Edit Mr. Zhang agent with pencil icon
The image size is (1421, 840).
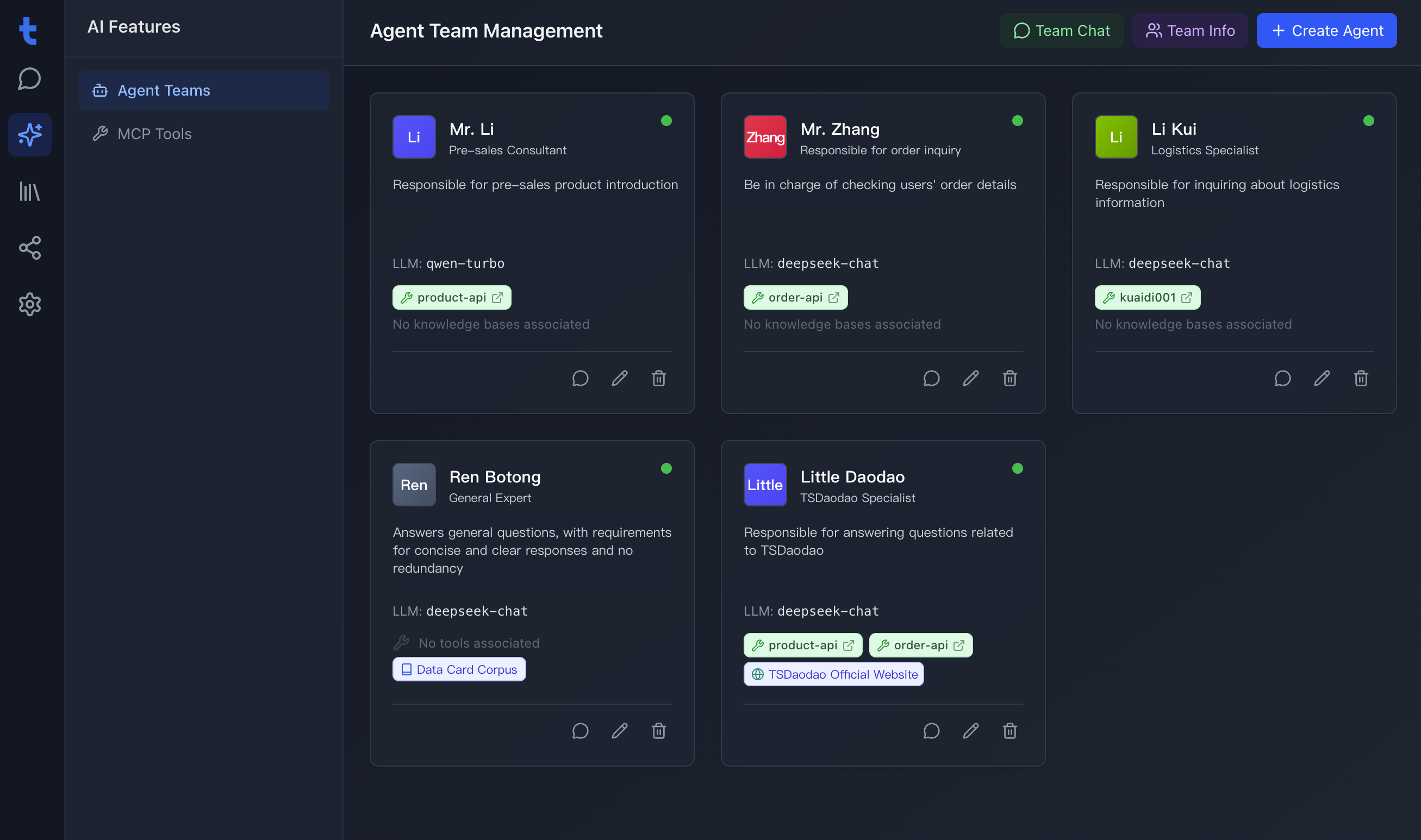point(970,378)
